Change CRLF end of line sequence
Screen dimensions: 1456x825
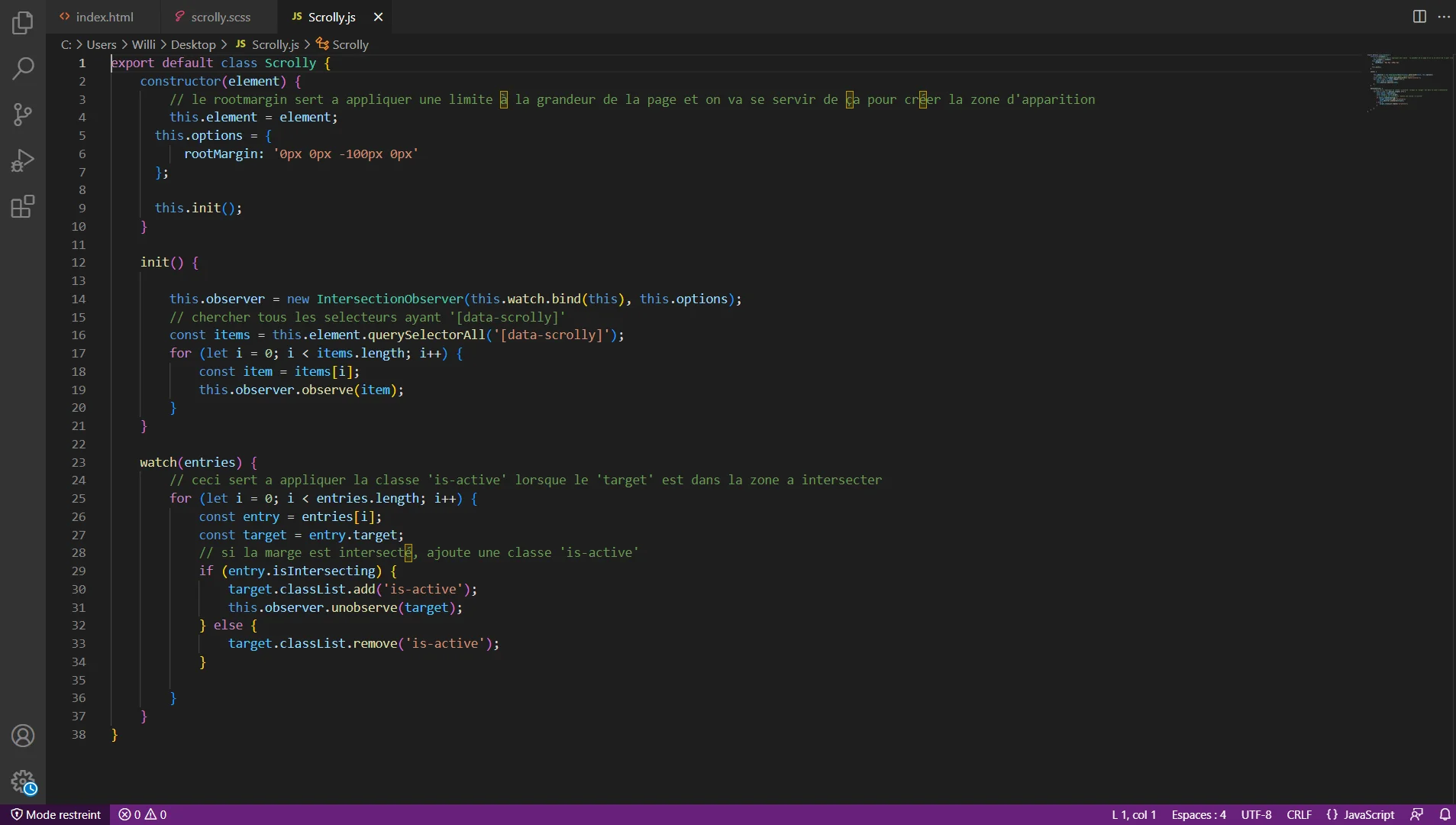pyautogui.click(x=1299, y=814)
